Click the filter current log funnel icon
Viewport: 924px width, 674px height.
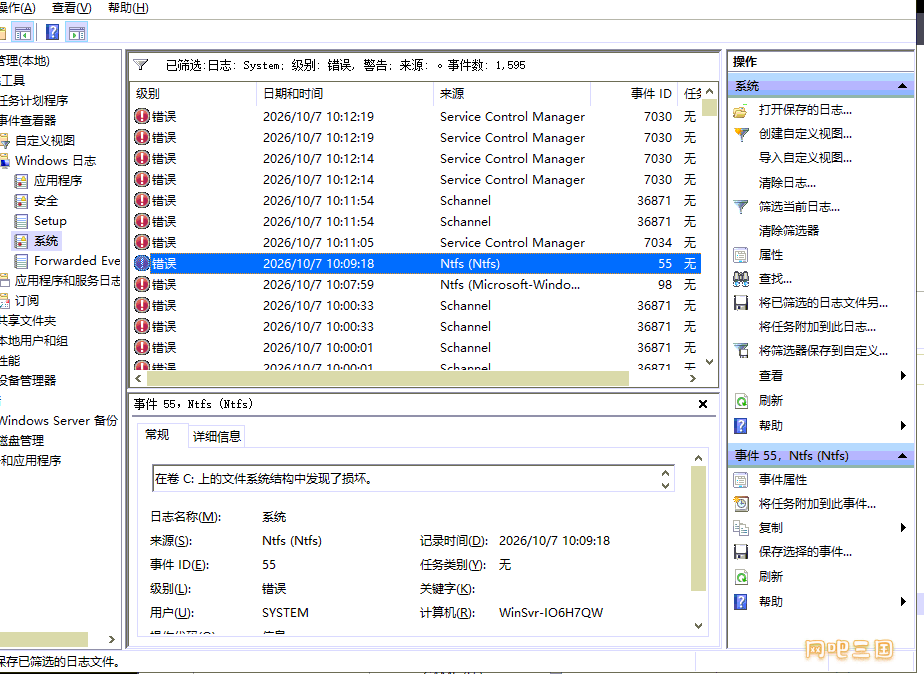click(741, 207)
